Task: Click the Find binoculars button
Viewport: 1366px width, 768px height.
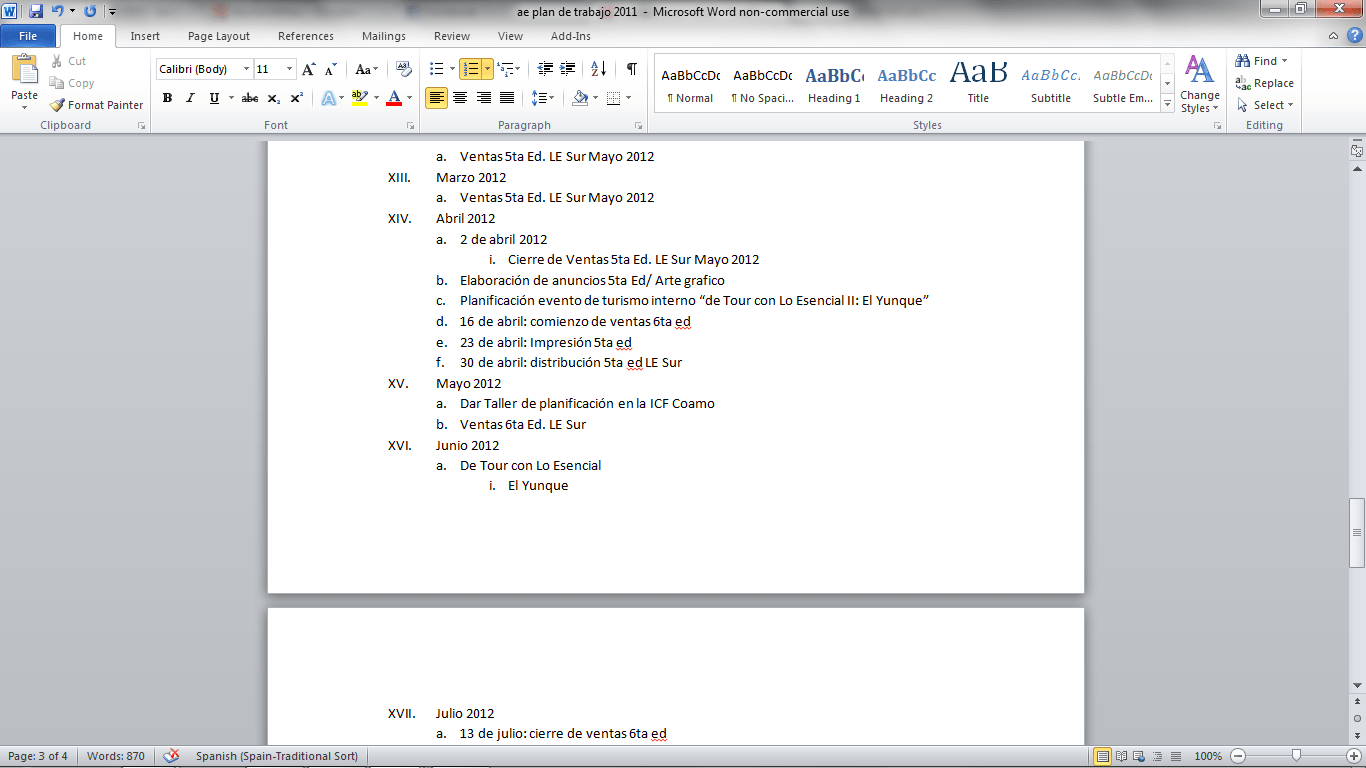Action: (x=1262, y=61)
